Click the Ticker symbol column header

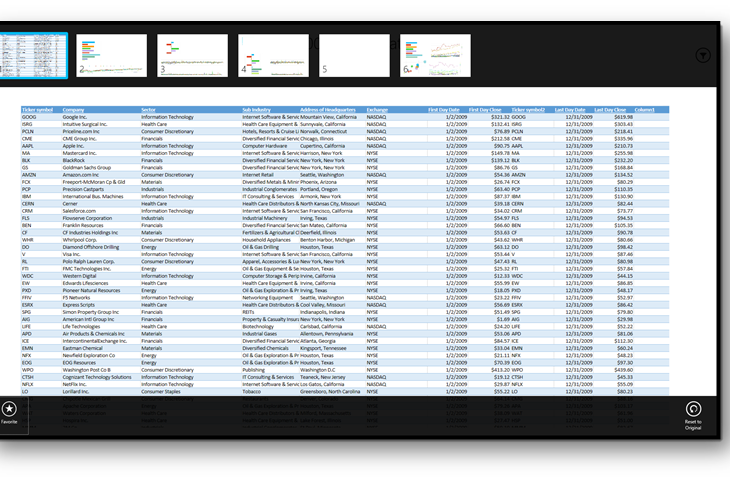(38, 110)
